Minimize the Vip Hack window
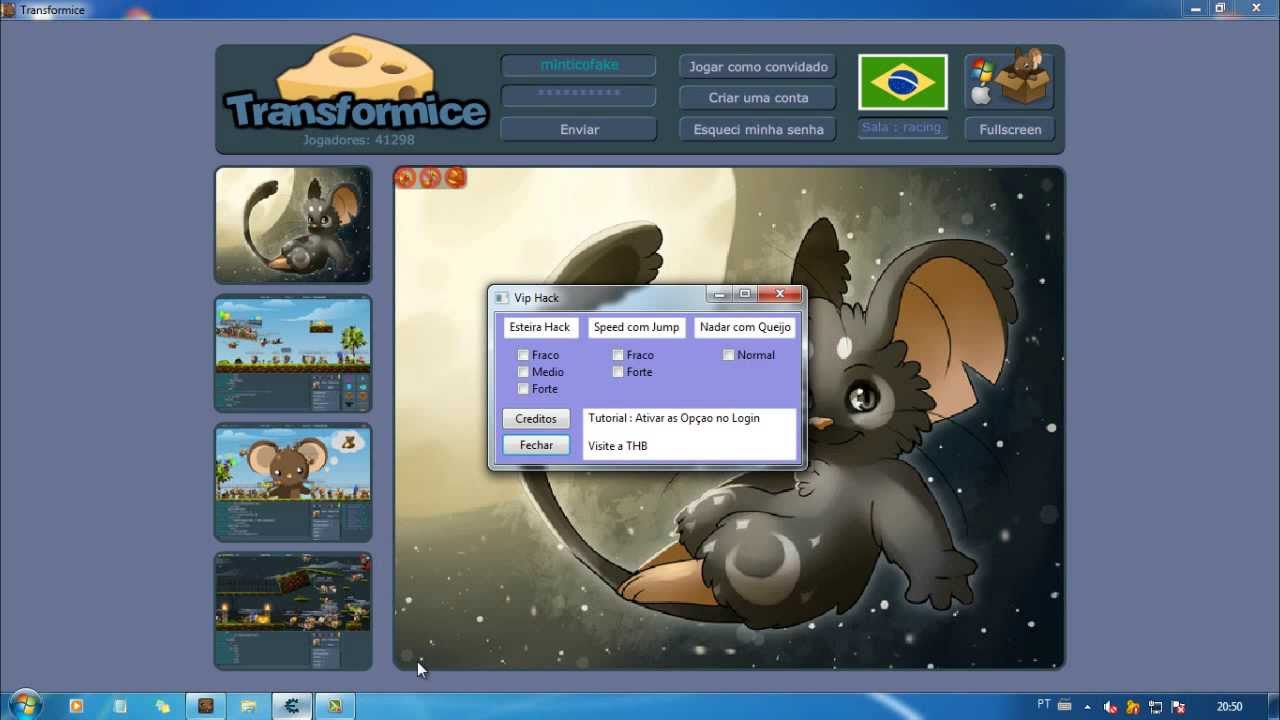The image size is (1280, 720). (x=719, y=294)
